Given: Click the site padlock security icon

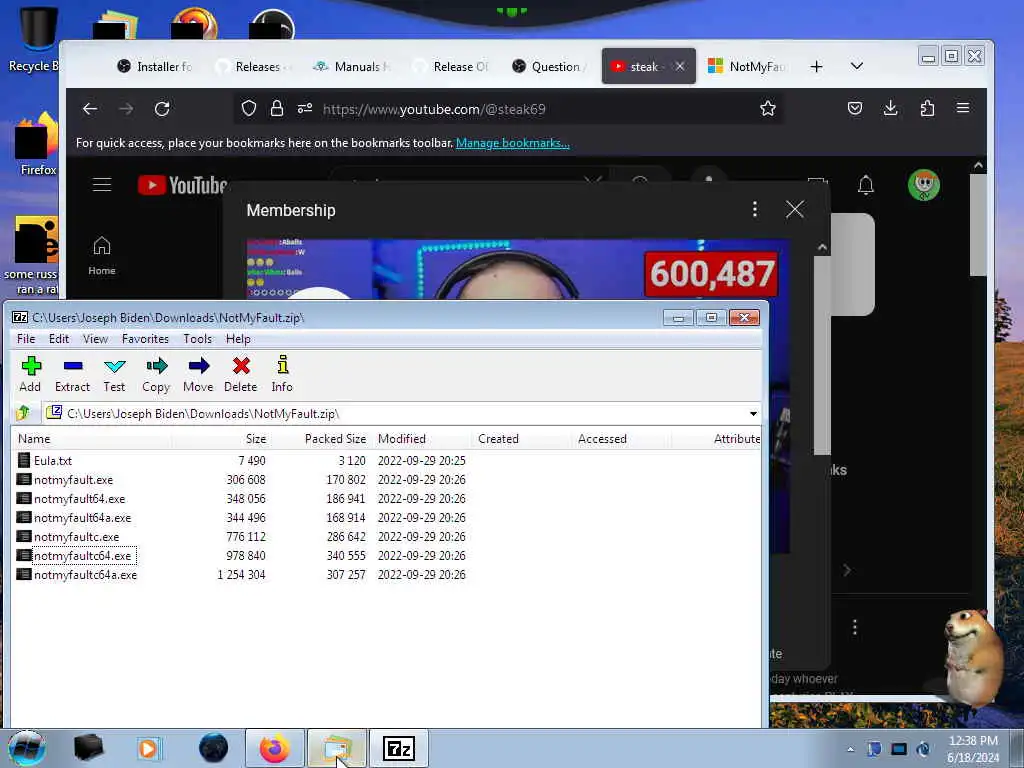Looking at the screenshot, I should pos(277,108).
